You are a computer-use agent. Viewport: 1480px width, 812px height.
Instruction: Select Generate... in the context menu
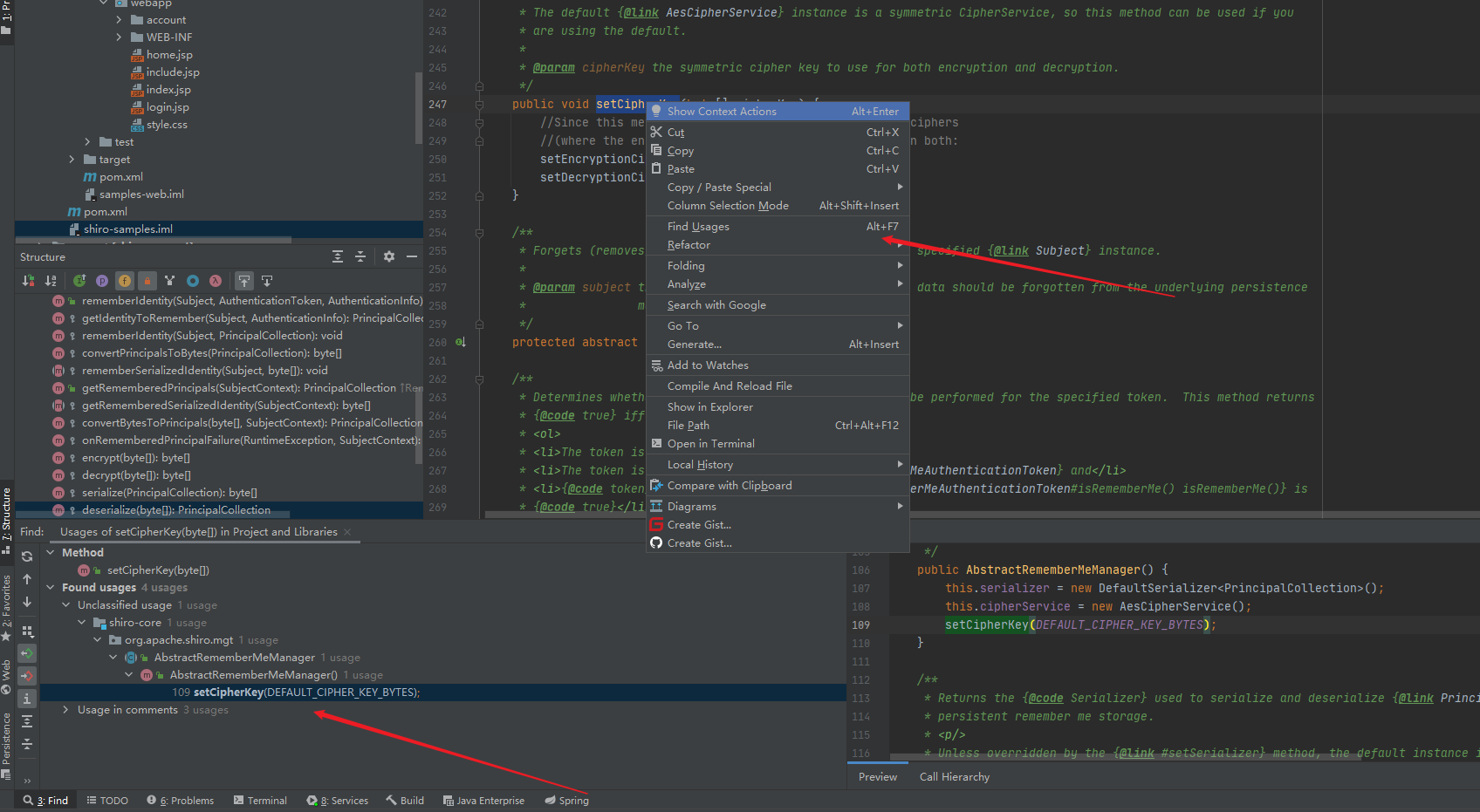778,345
